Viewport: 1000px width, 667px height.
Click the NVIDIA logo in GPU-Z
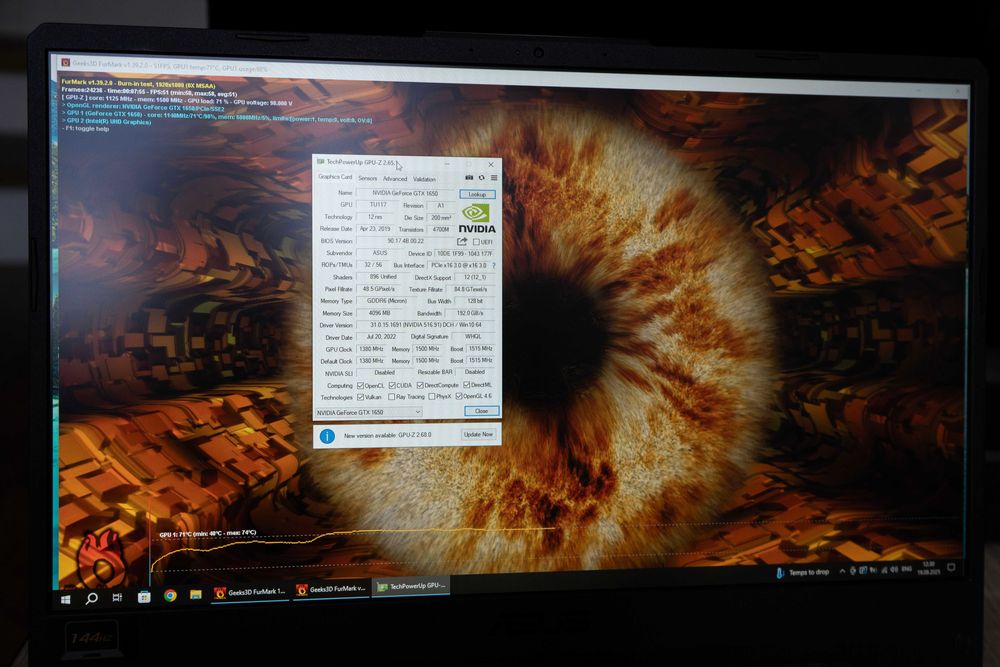coord(477,219)
